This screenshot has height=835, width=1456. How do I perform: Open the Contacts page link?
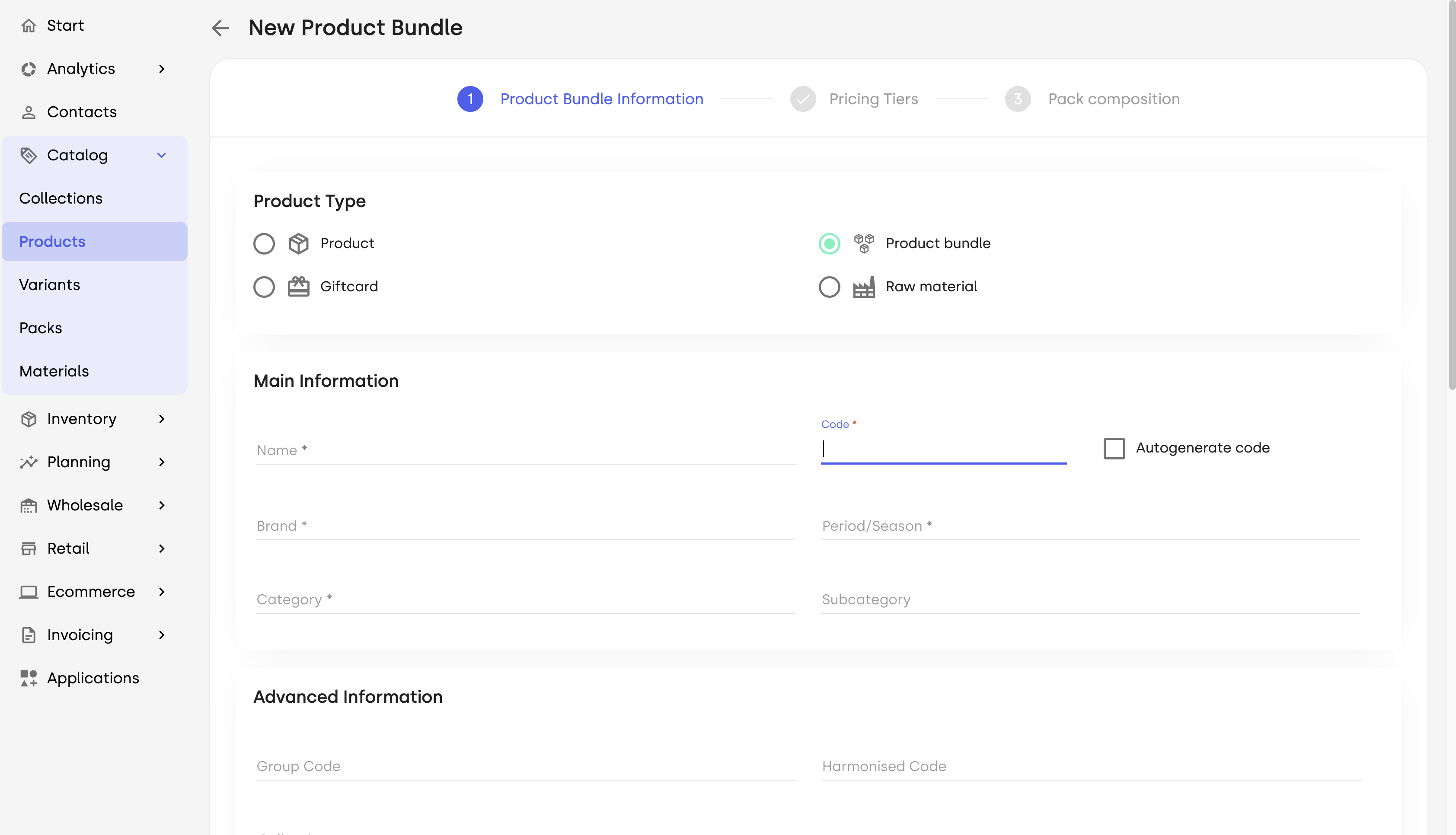pos(82,112)
